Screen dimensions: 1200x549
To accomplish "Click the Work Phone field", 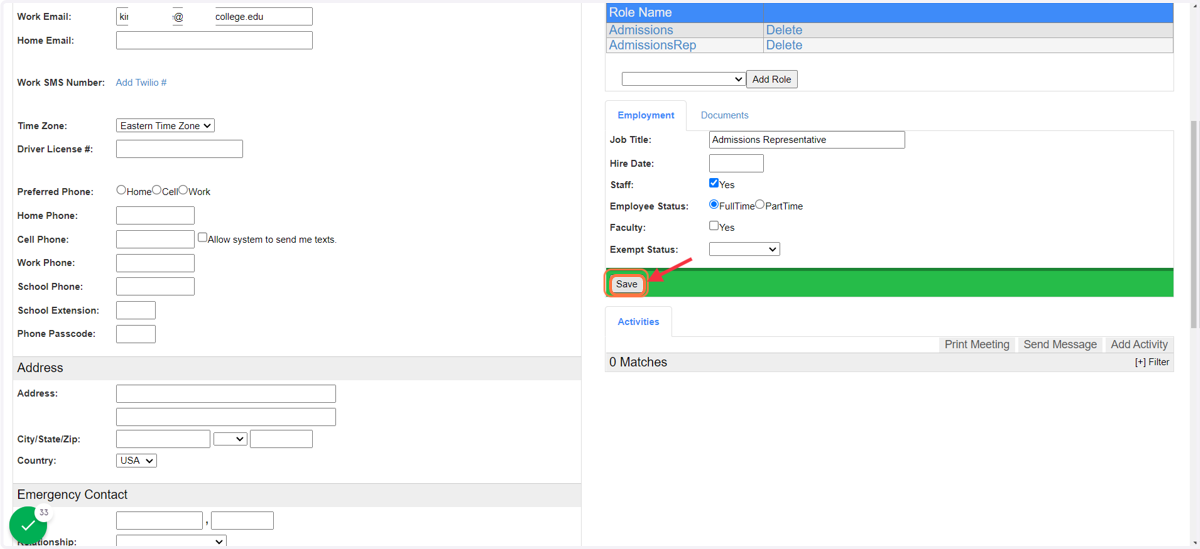I will coord(155,263).
